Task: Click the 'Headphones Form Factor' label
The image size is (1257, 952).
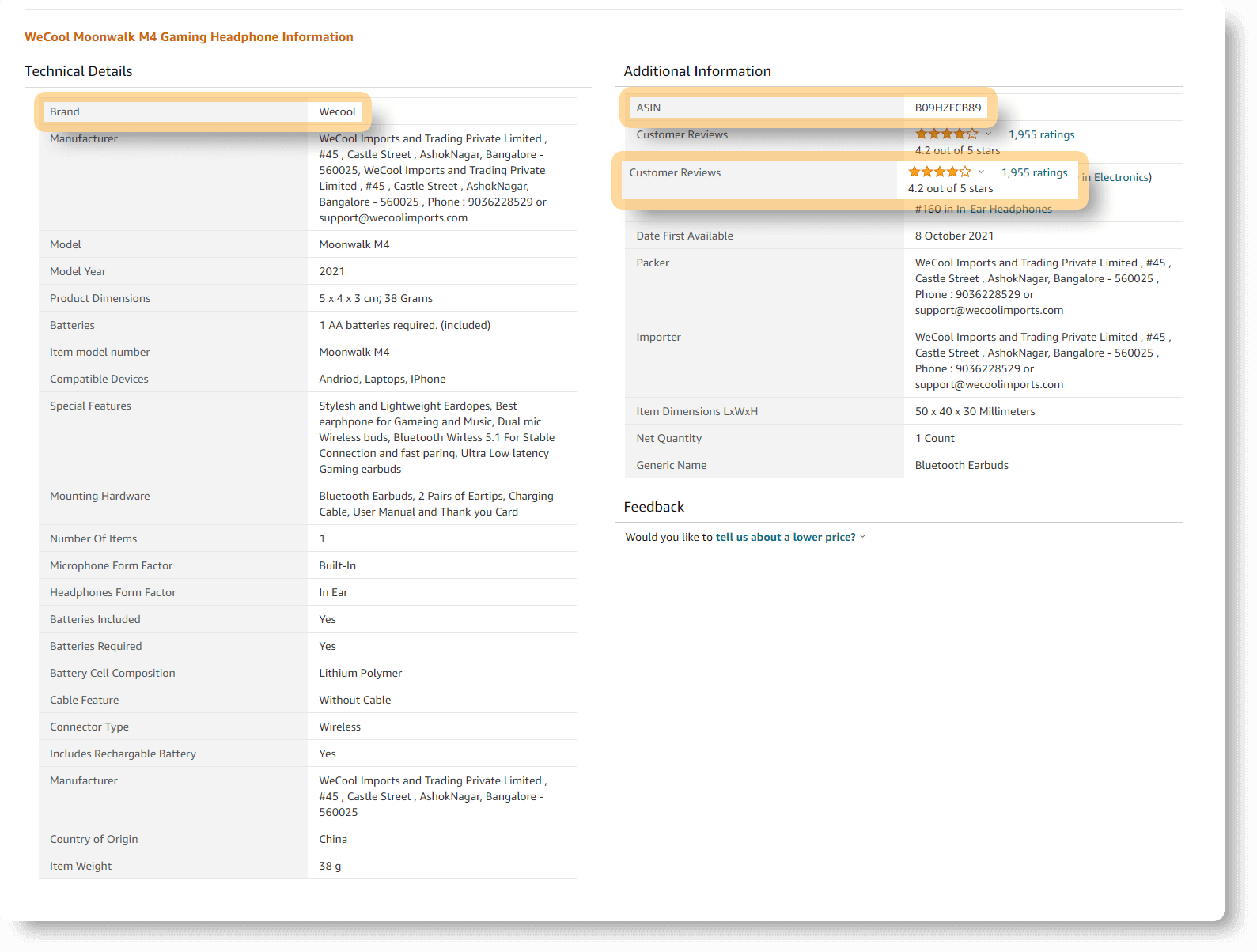Action: click(x=113, y=592)
